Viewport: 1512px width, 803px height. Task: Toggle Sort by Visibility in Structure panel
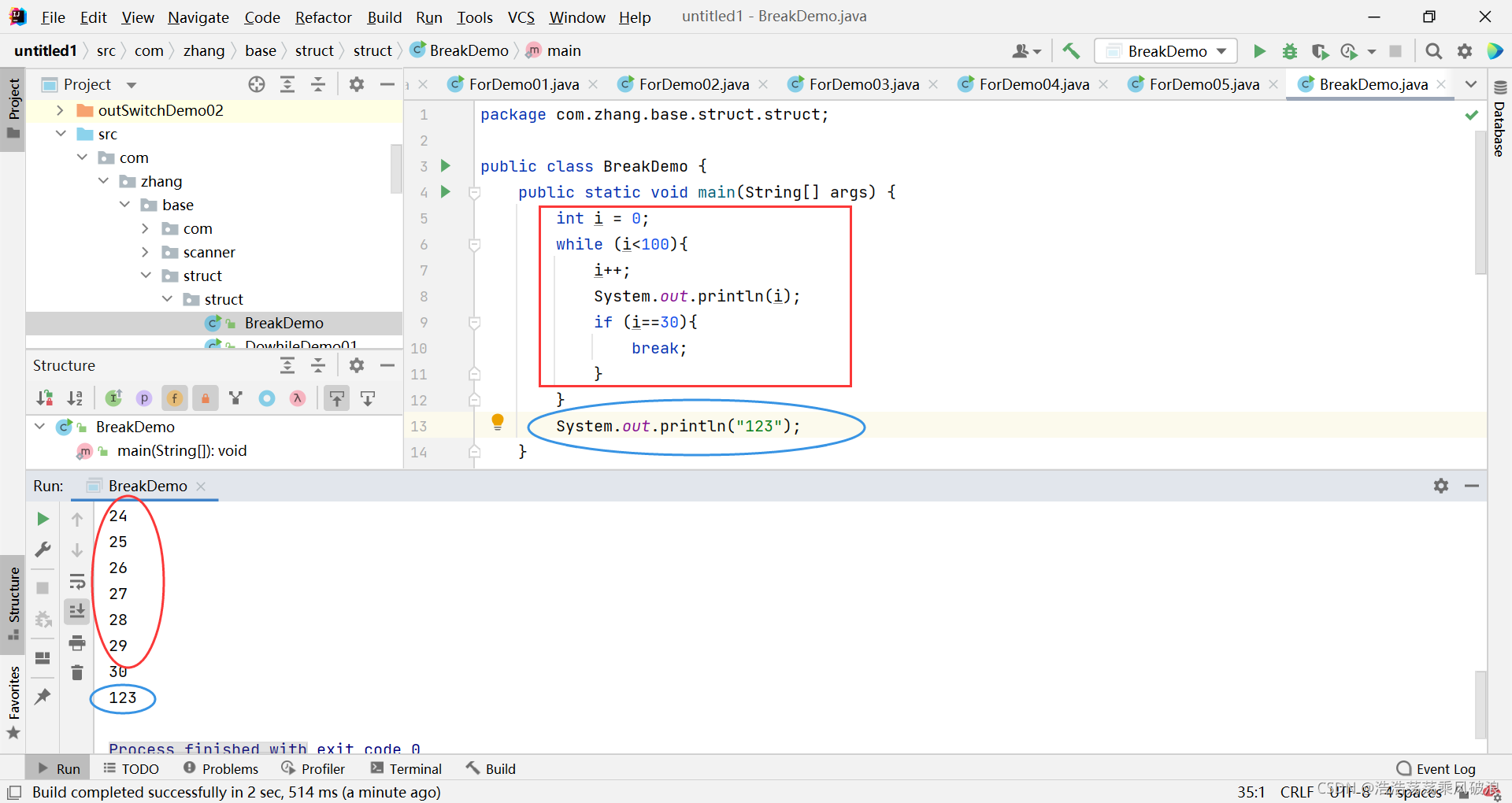tap(45, 398)
